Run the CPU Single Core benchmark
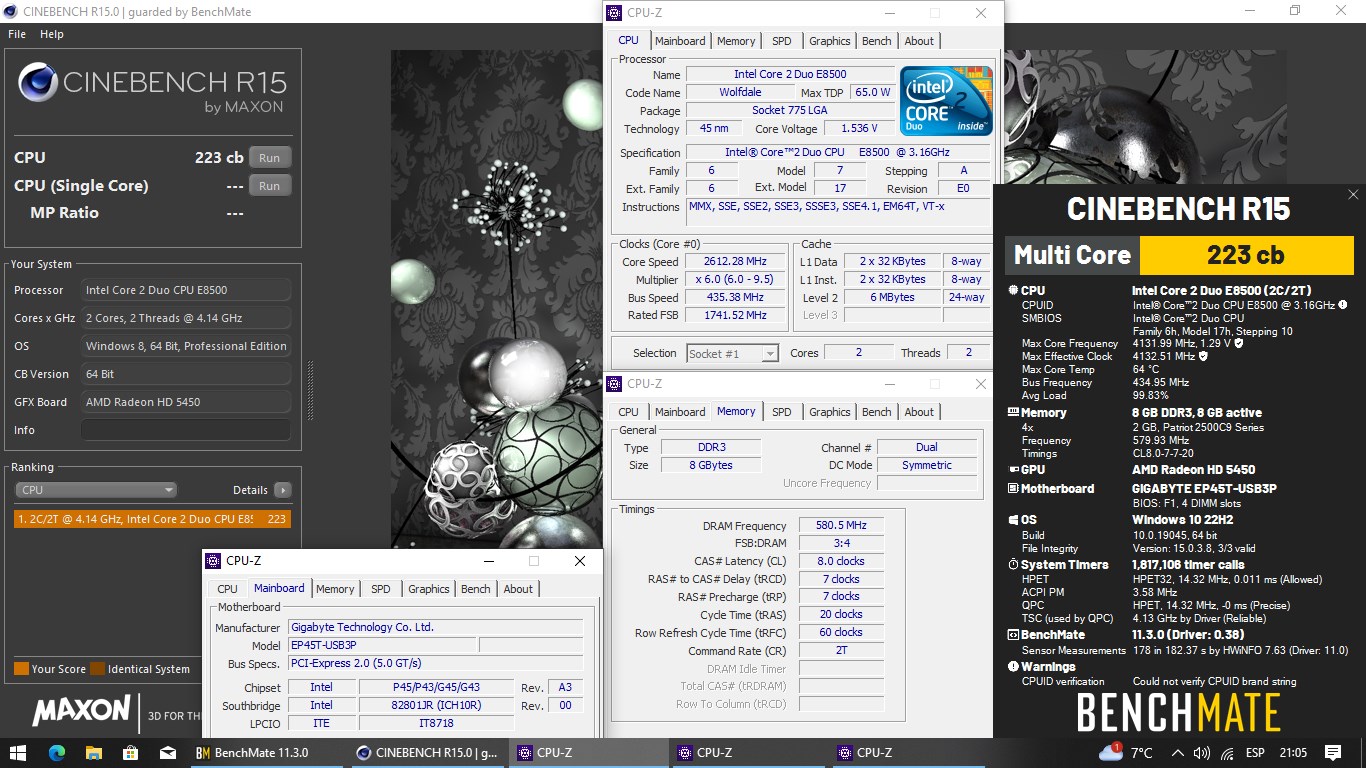 (270, 186)
